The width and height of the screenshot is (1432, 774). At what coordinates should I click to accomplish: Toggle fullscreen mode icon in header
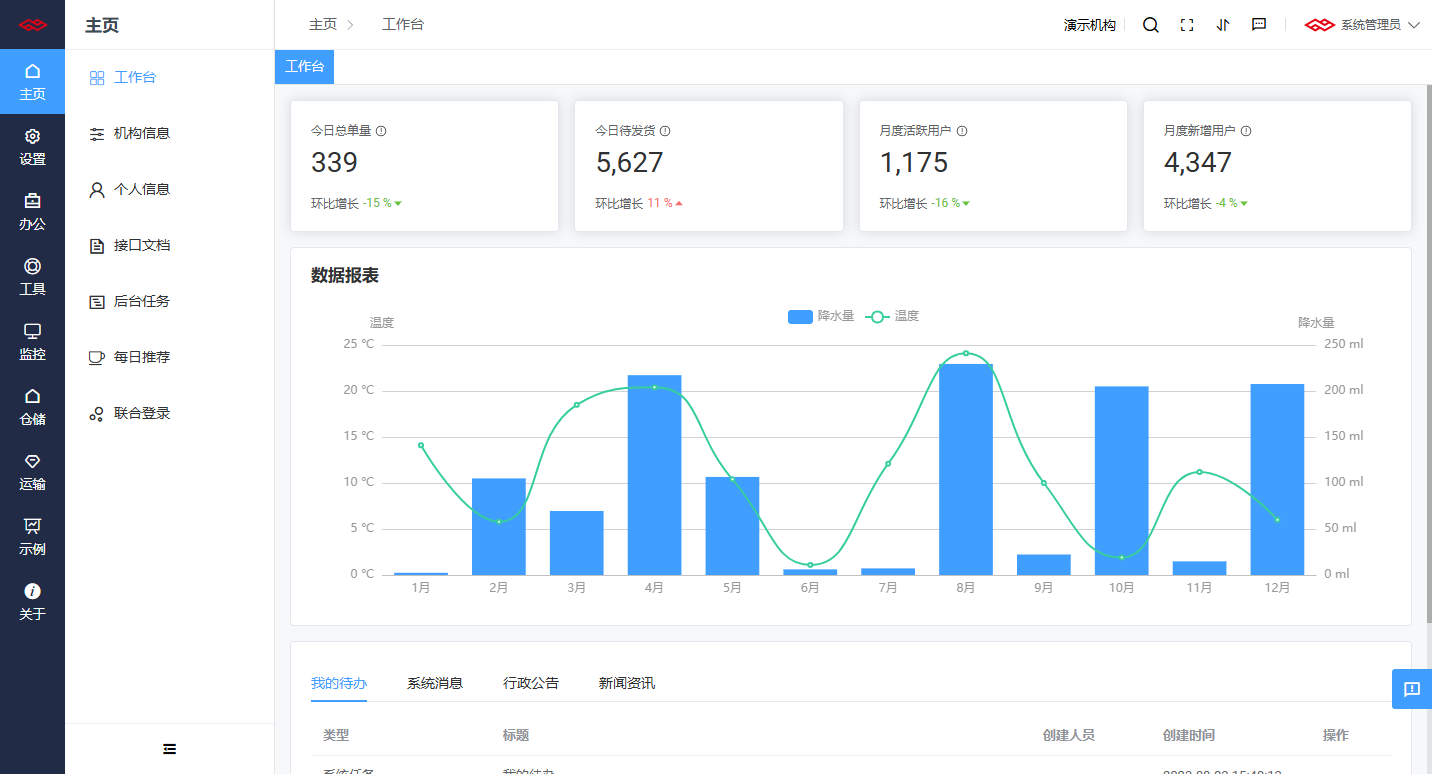click(x=1187, y=25)
